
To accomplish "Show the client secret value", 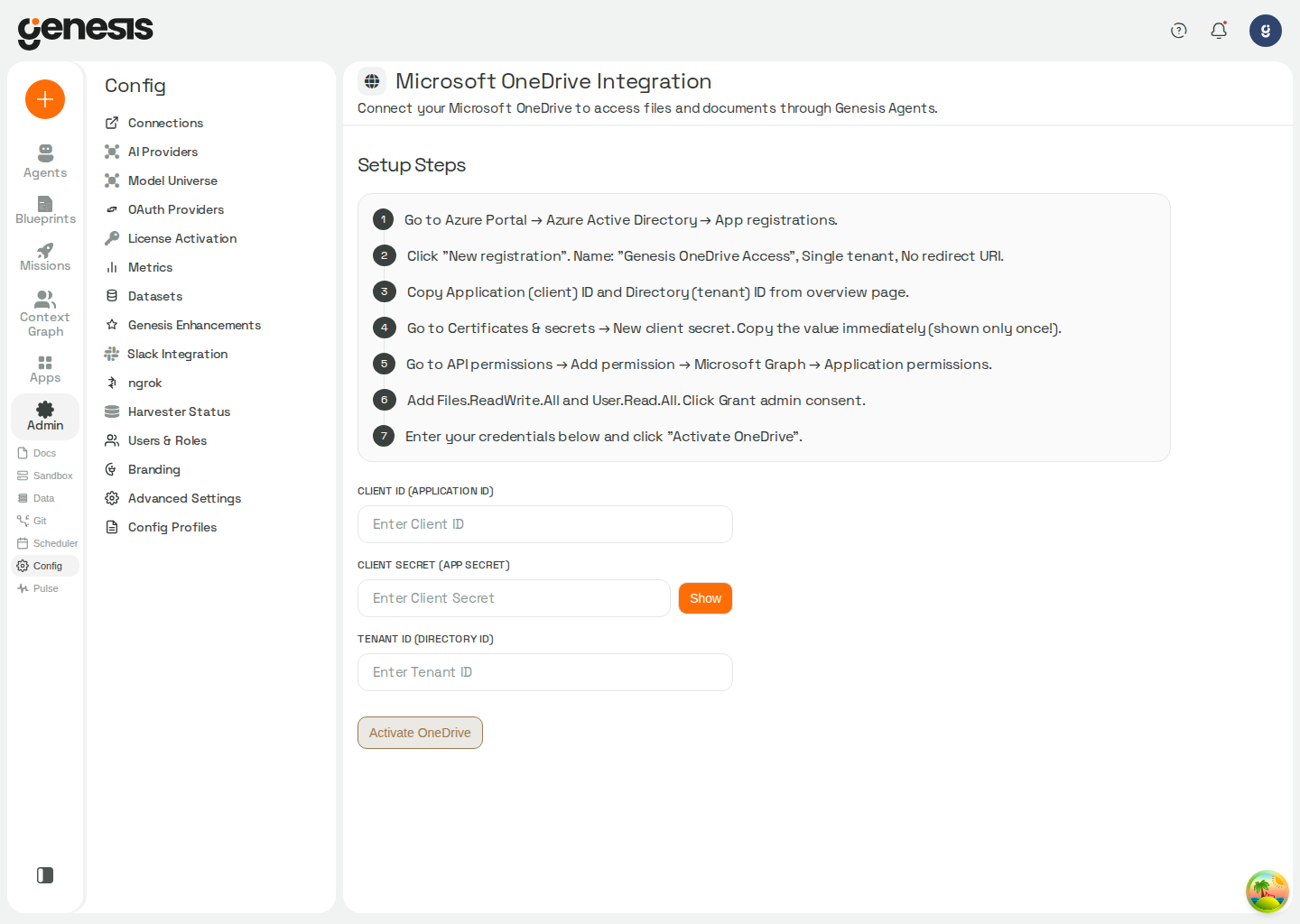I will [705, 598].
